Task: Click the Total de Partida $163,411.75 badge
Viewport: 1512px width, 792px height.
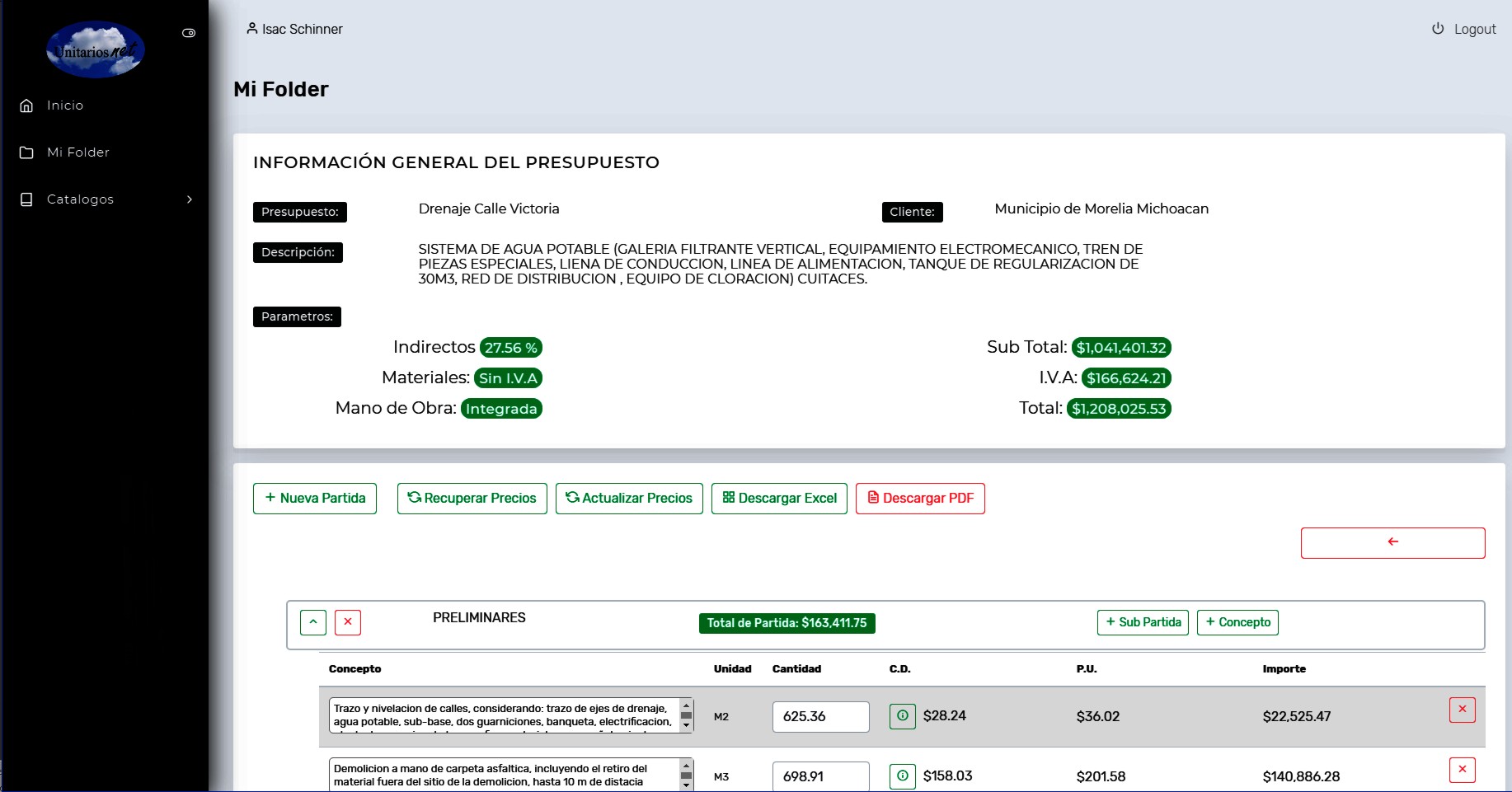Action: pyautogui.click(x=787, y=623)
